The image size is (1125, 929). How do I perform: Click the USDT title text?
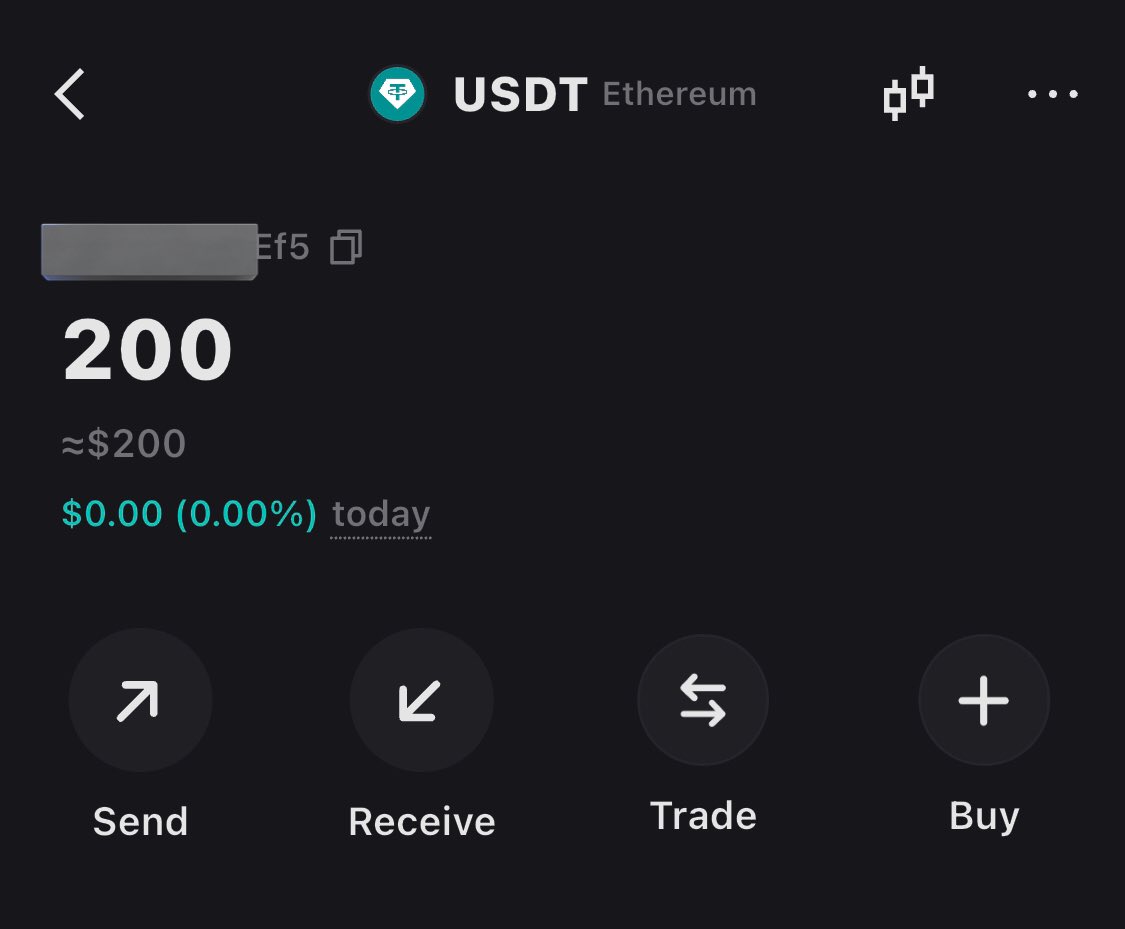click(521, 95)
